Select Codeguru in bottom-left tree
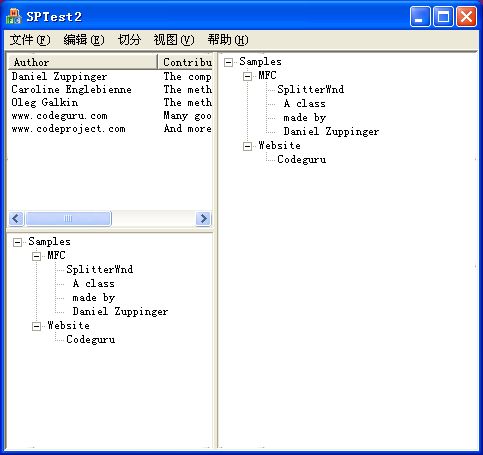The width and height of the screenshot is (483, 455). point(91,340)
